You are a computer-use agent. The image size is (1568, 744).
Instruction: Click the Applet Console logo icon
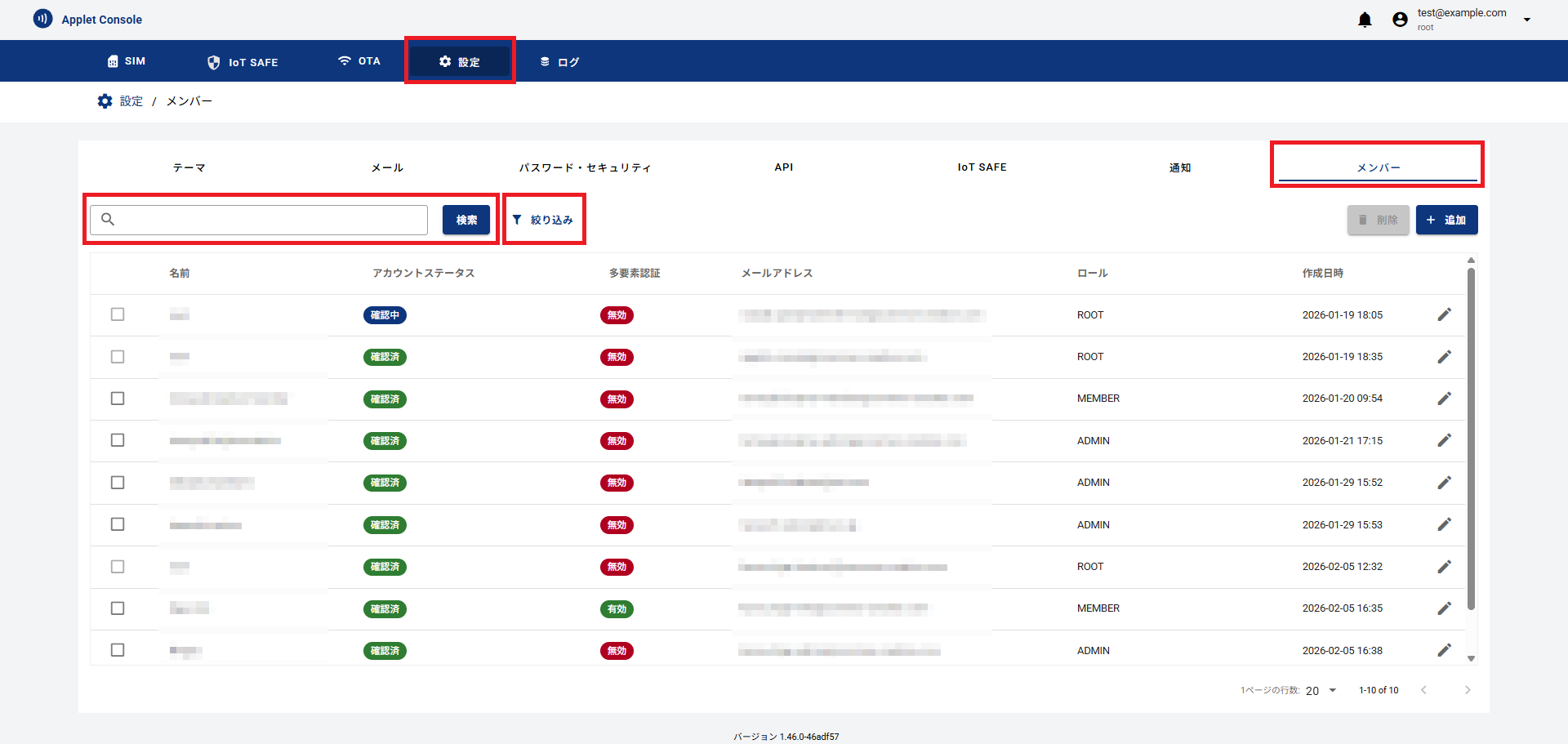(42, 19)
